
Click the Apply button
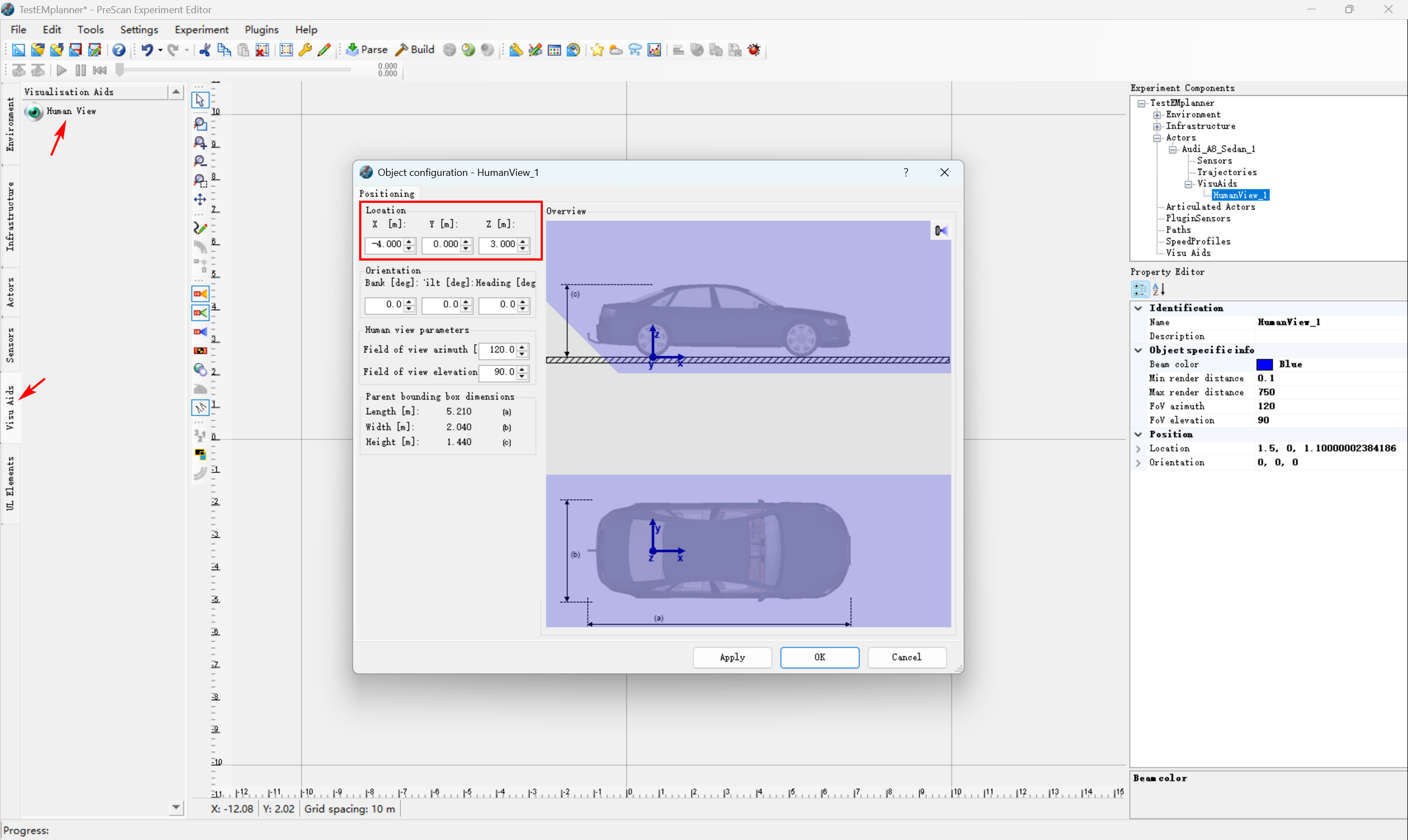click(732, 657)
